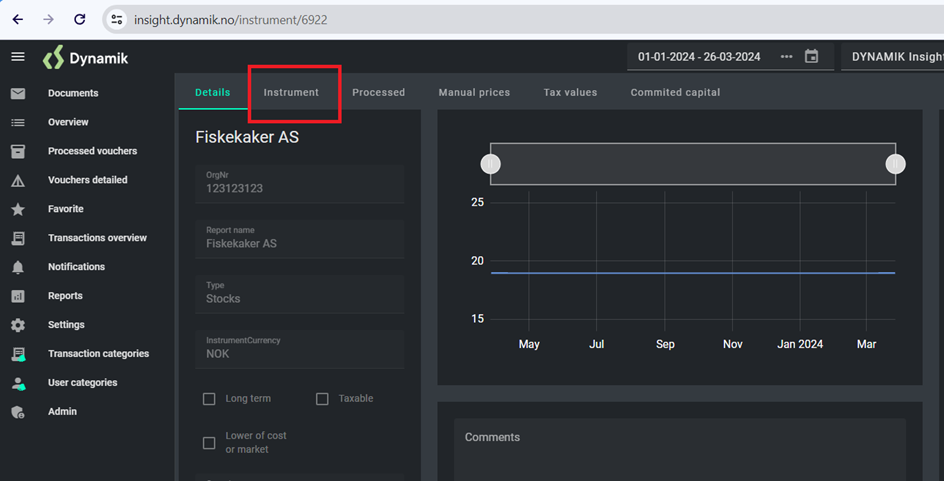944x481 pixels.
Task: Open Reports in the sidebar
Action: coord(65,296)
